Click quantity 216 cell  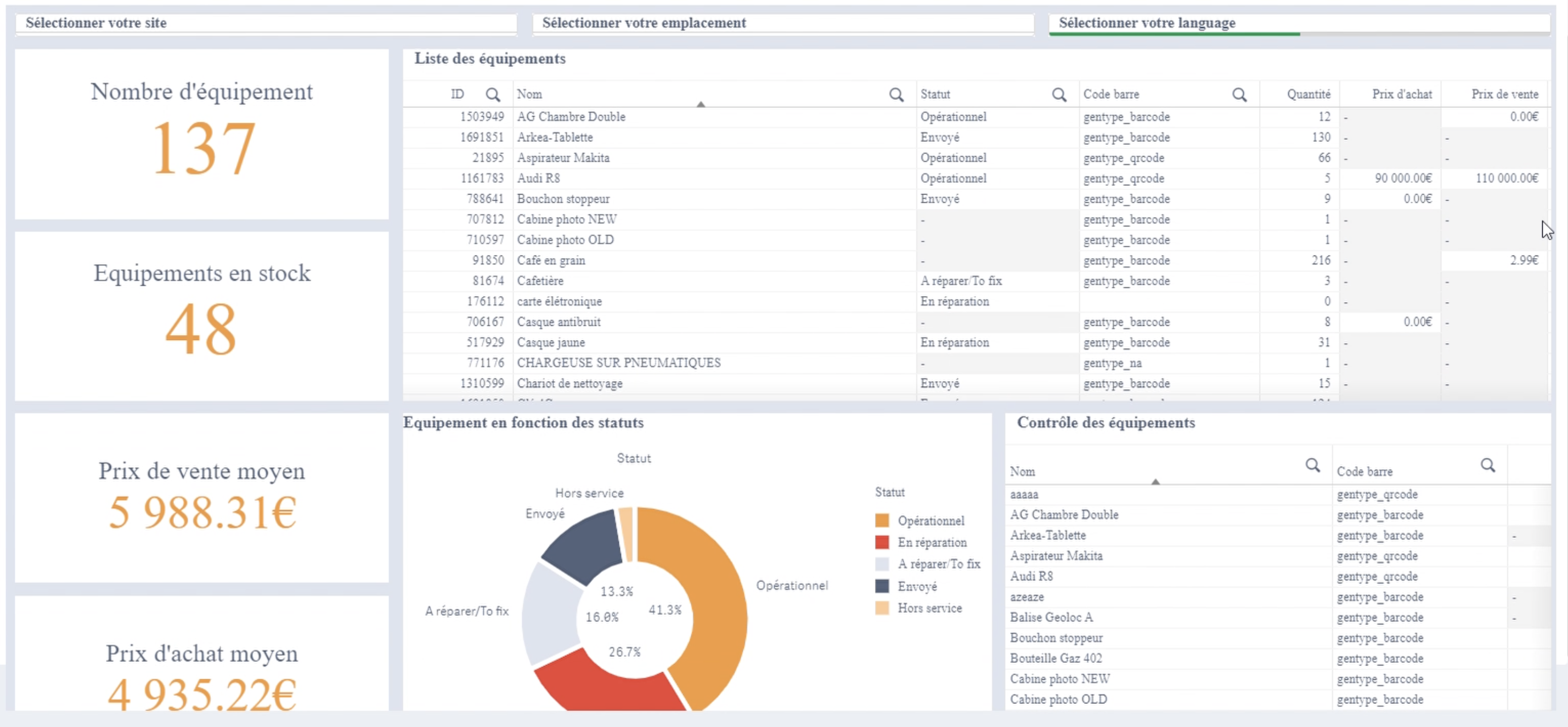[x=1300, y=260]
